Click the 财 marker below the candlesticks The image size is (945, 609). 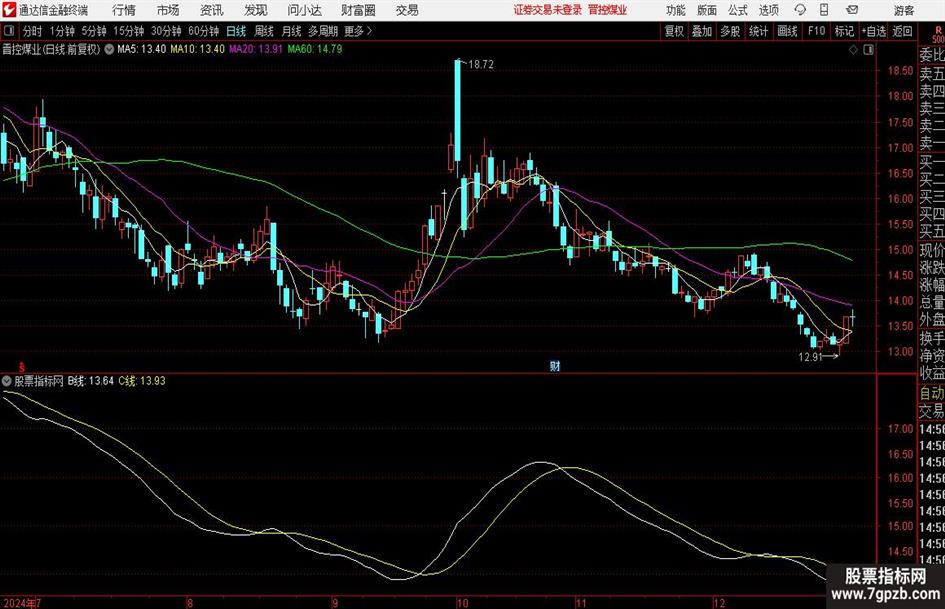point(554,365)
